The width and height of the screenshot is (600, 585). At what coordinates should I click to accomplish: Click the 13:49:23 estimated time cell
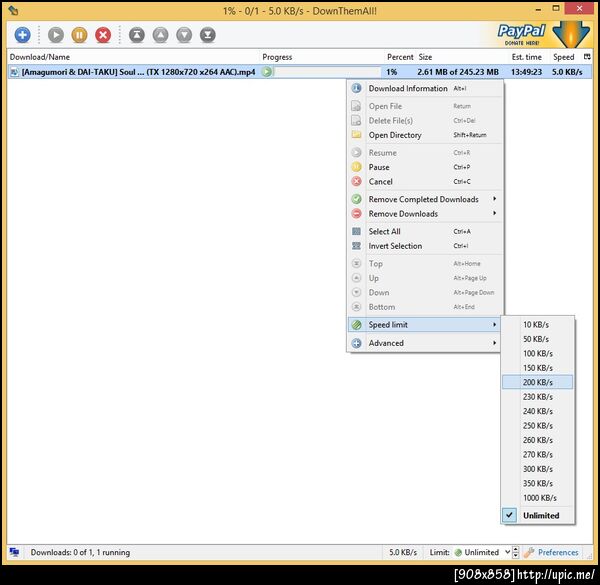pyautogui.click(x=527, y=72)
